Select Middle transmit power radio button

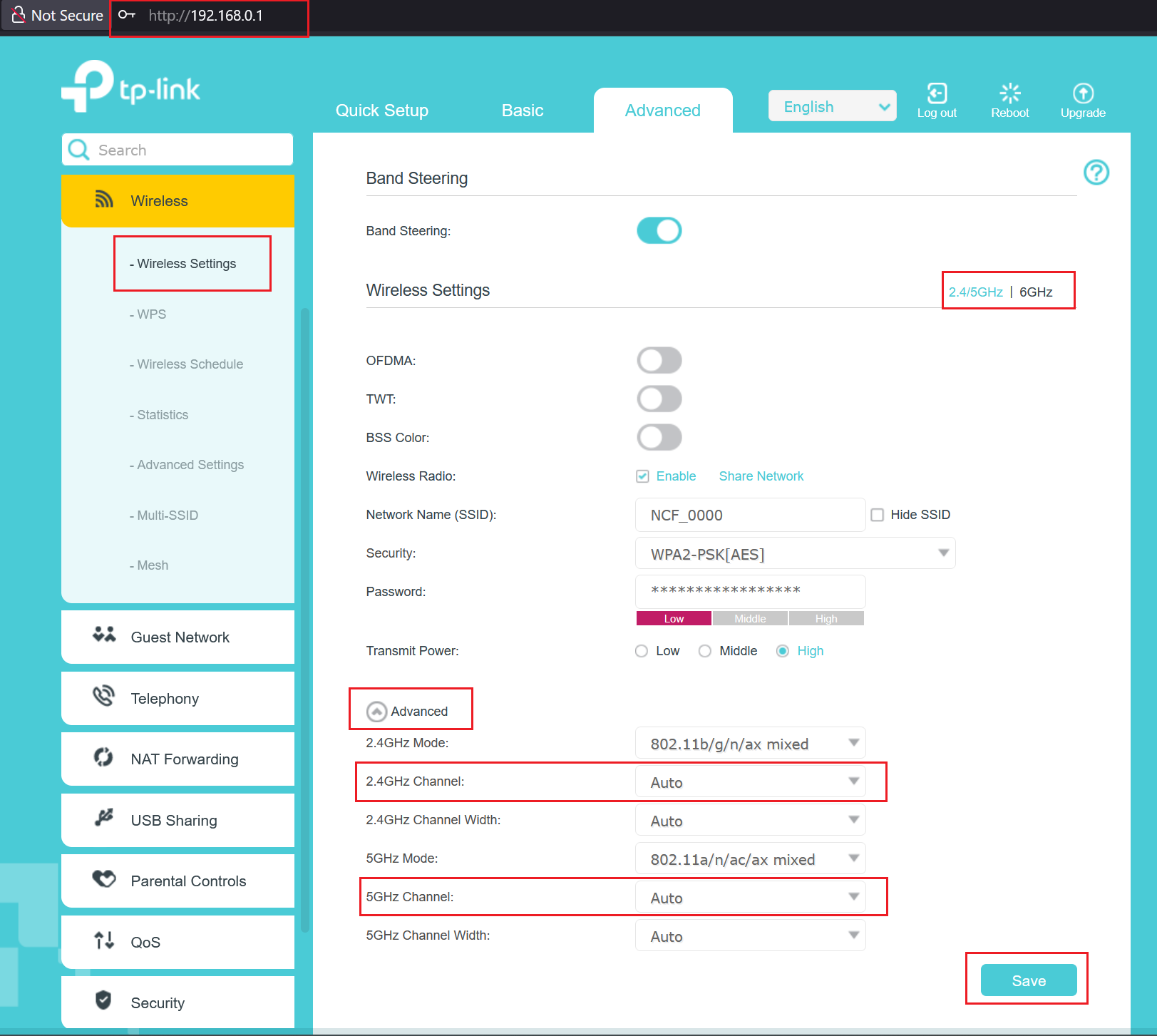point(705,651)
